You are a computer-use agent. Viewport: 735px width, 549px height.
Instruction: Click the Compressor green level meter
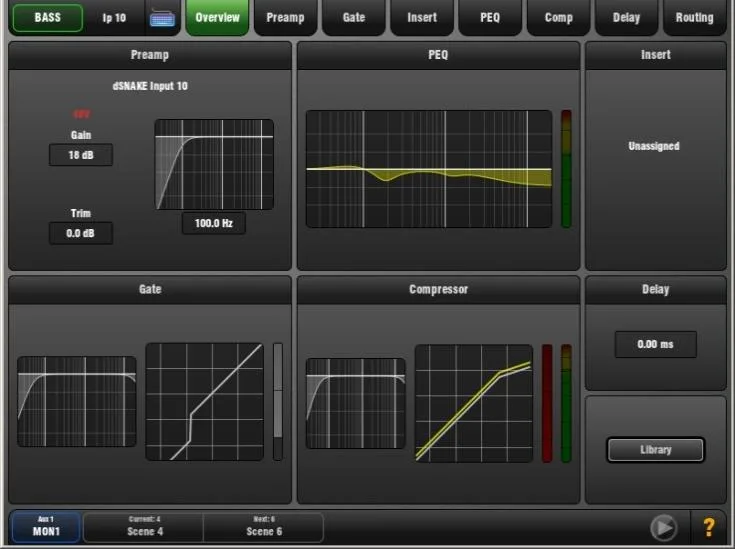(566, 403)
